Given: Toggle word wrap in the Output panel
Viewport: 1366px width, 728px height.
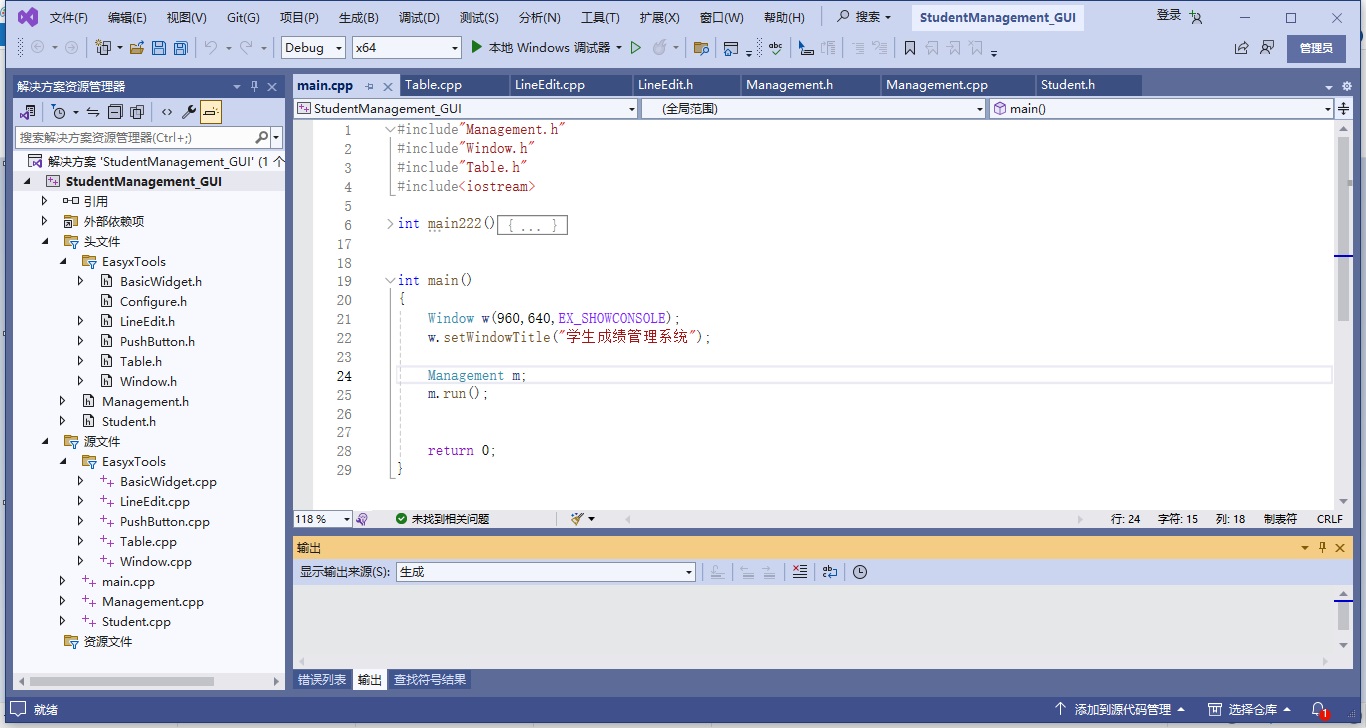Looking at the screenshot, I should tap(829, 572).
